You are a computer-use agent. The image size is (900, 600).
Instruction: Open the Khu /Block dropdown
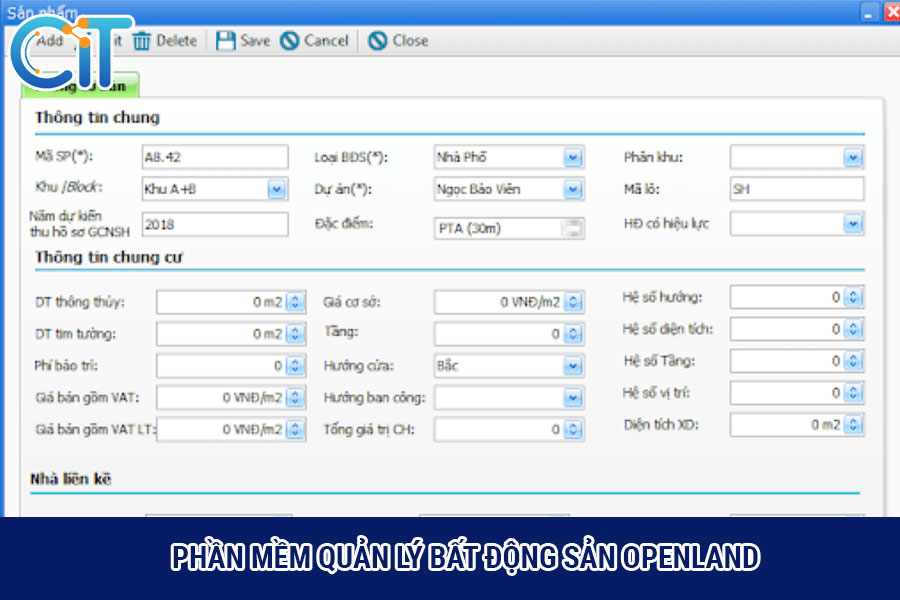(x=277, y=189)
